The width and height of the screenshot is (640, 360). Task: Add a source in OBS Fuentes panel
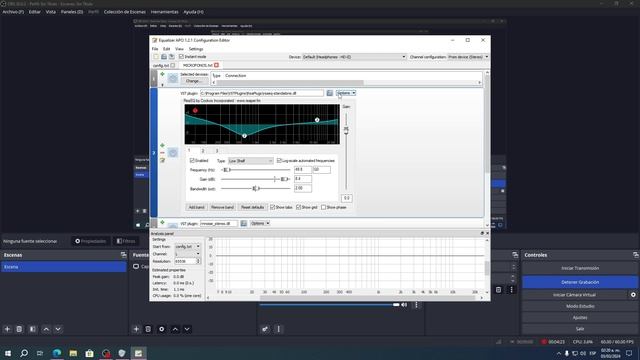[x=136, y=329]
